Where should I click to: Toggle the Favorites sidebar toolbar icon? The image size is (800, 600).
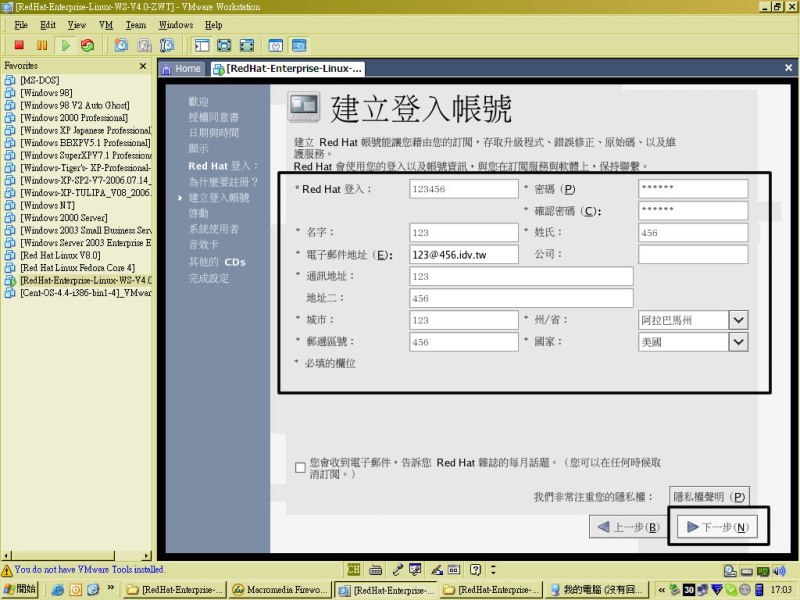202,45
